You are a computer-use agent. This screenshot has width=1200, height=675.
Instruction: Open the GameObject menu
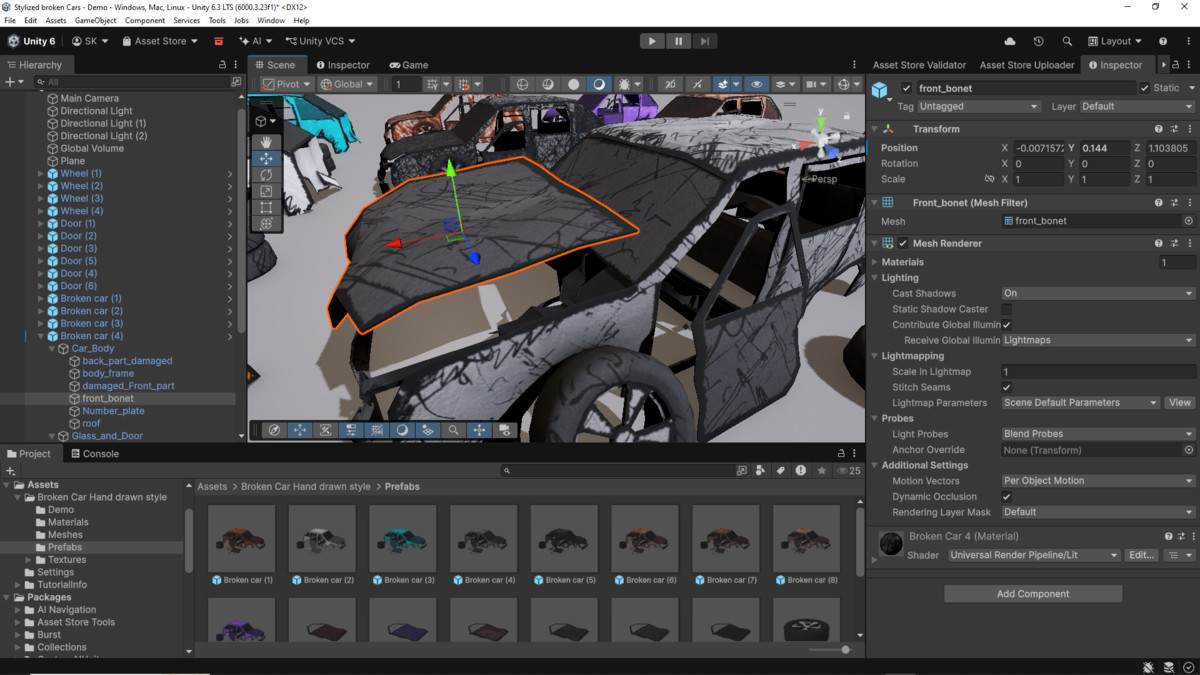(95, 20)
